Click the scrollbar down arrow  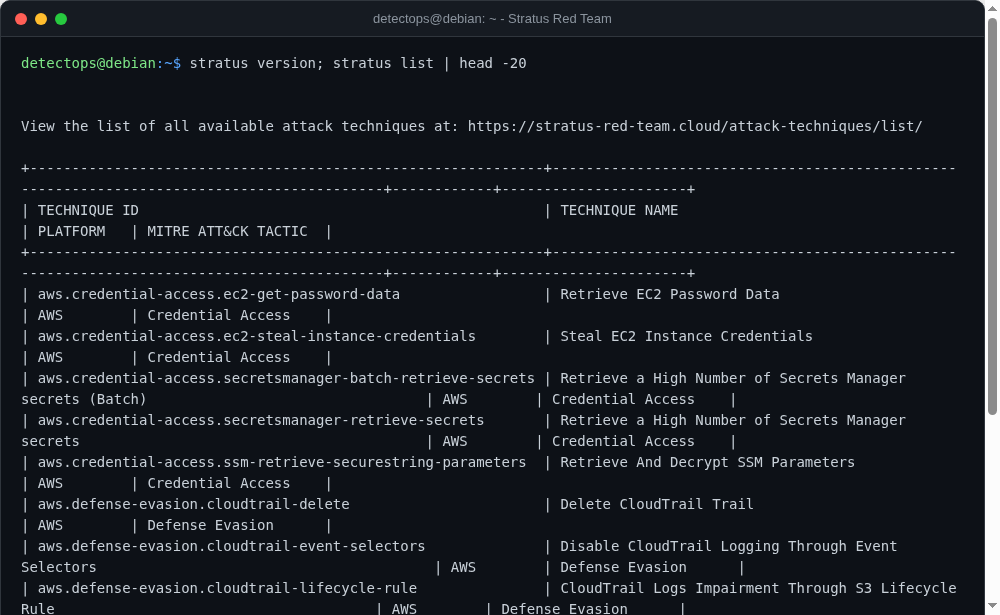pyautogui.click(x=992, y=605)
